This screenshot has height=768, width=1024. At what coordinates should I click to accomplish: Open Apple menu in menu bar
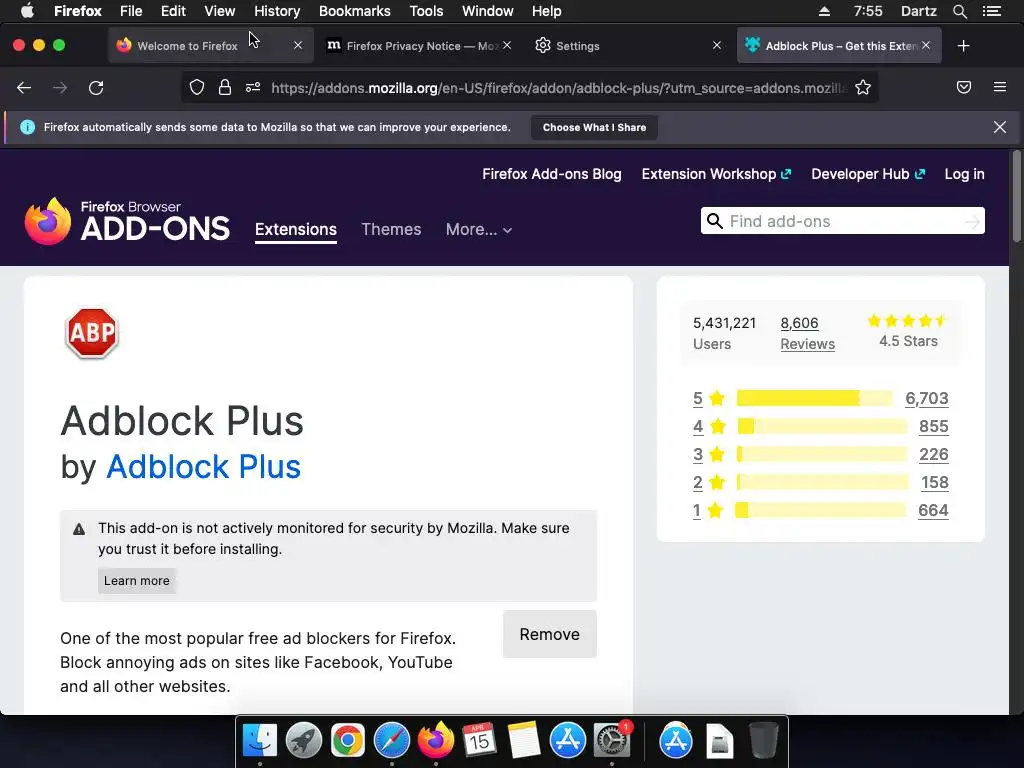click(27, 11)
